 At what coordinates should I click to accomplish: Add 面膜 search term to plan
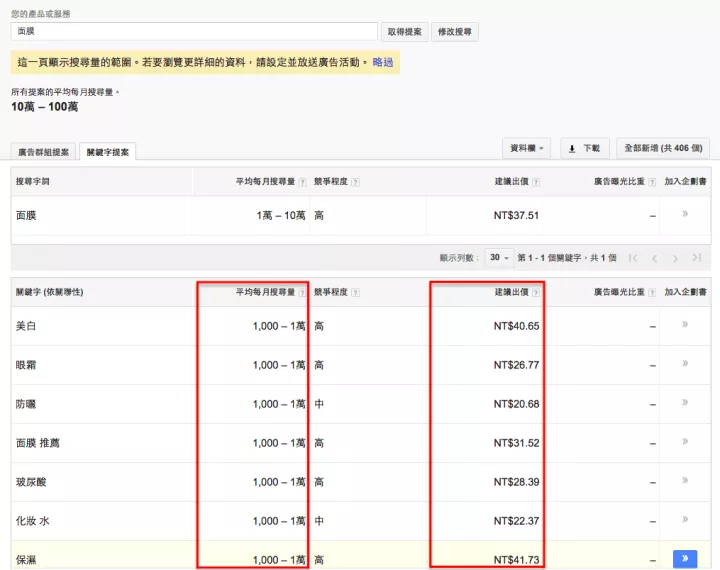pos(685,214)
